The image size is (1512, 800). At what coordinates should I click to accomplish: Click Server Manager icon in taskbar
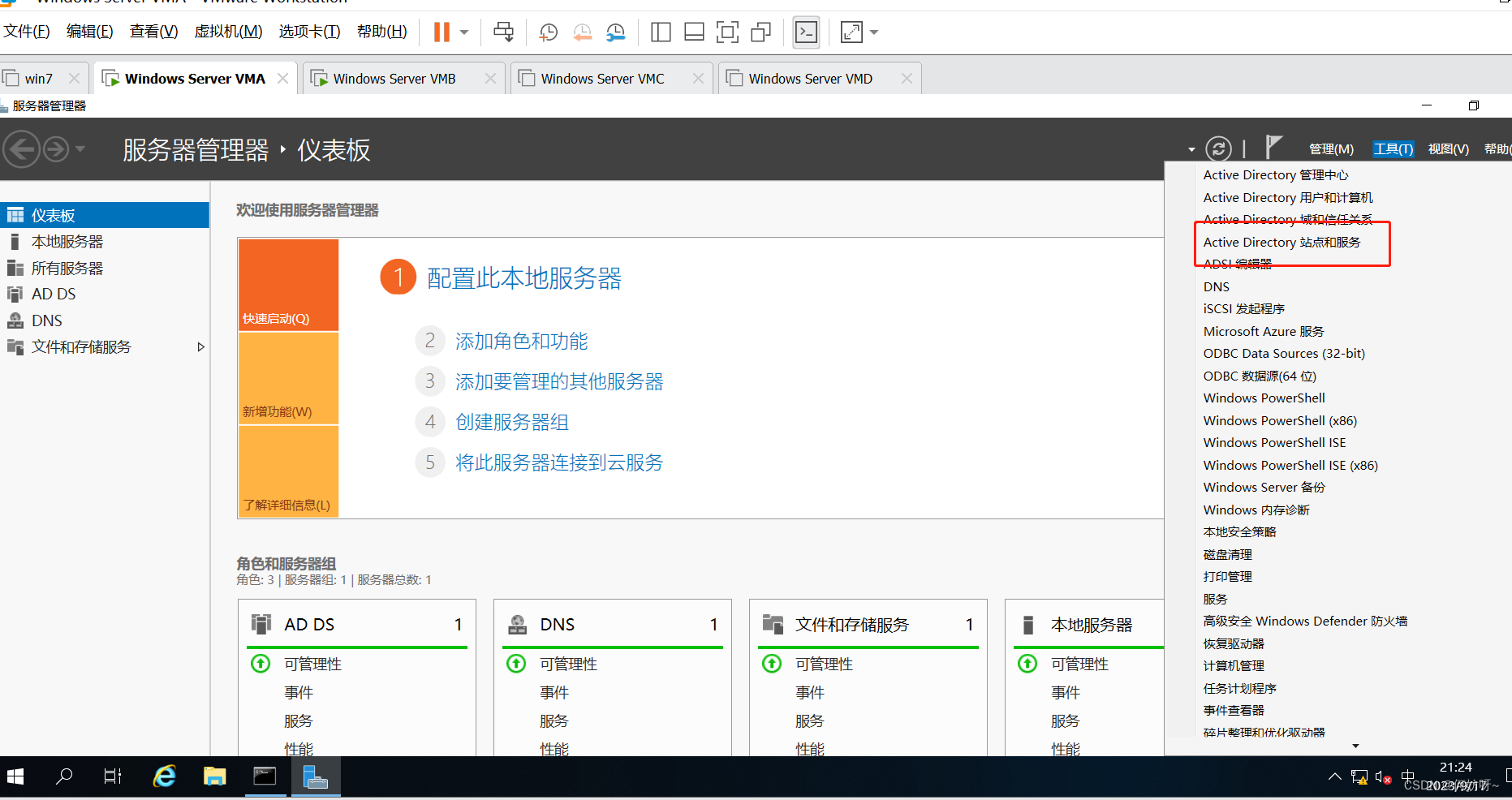click(315, 777)
